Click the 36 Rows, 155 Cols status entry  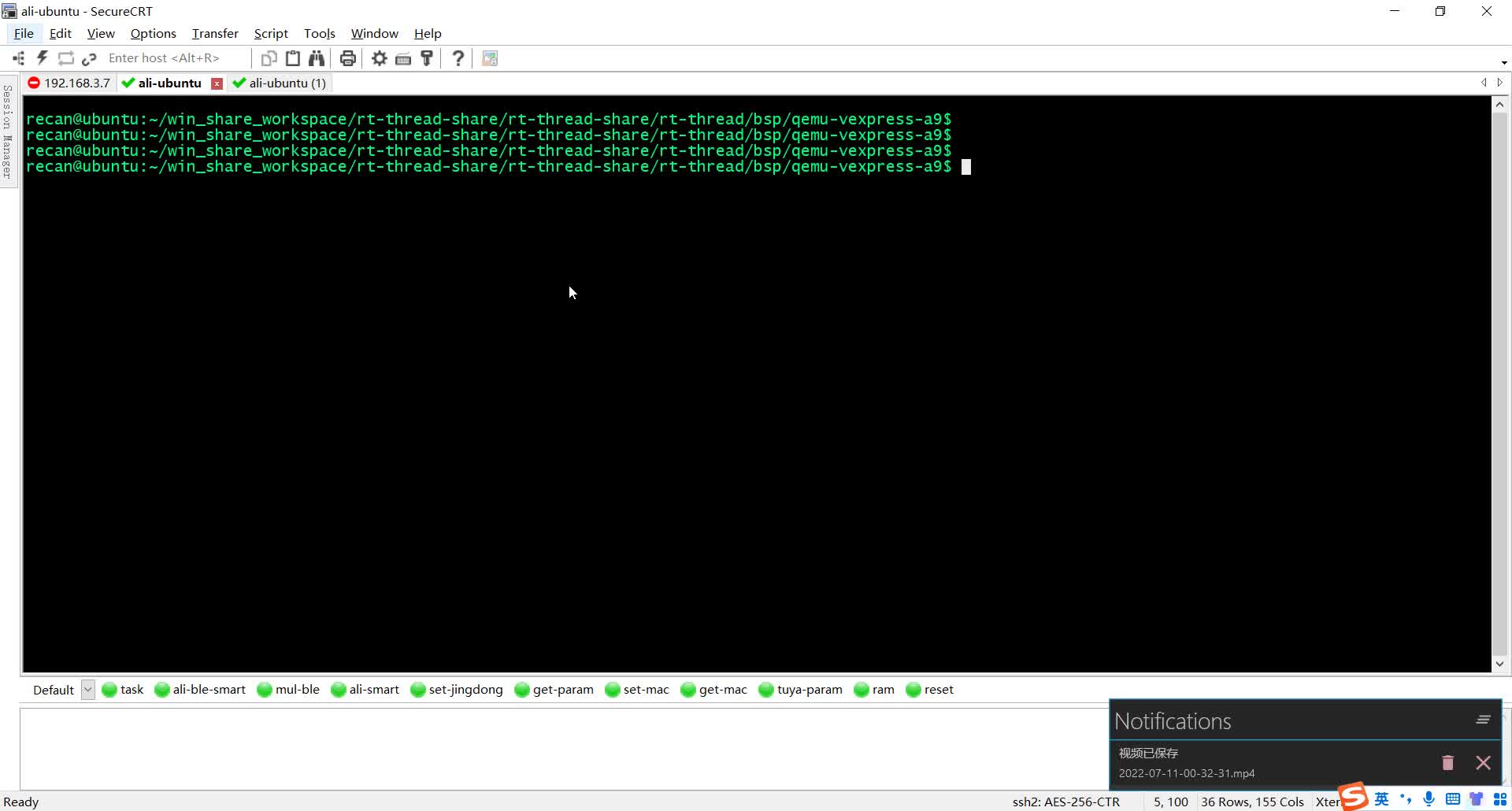coord(1252,802)
